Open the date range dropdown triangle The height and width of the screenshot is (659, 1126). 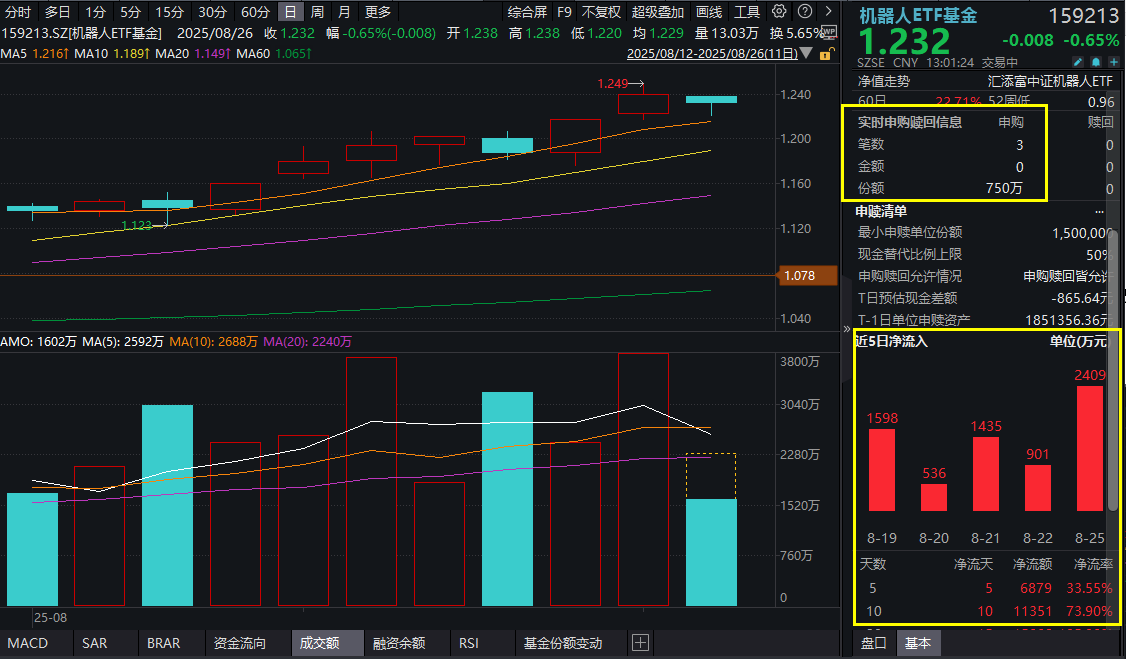(806, 53)
